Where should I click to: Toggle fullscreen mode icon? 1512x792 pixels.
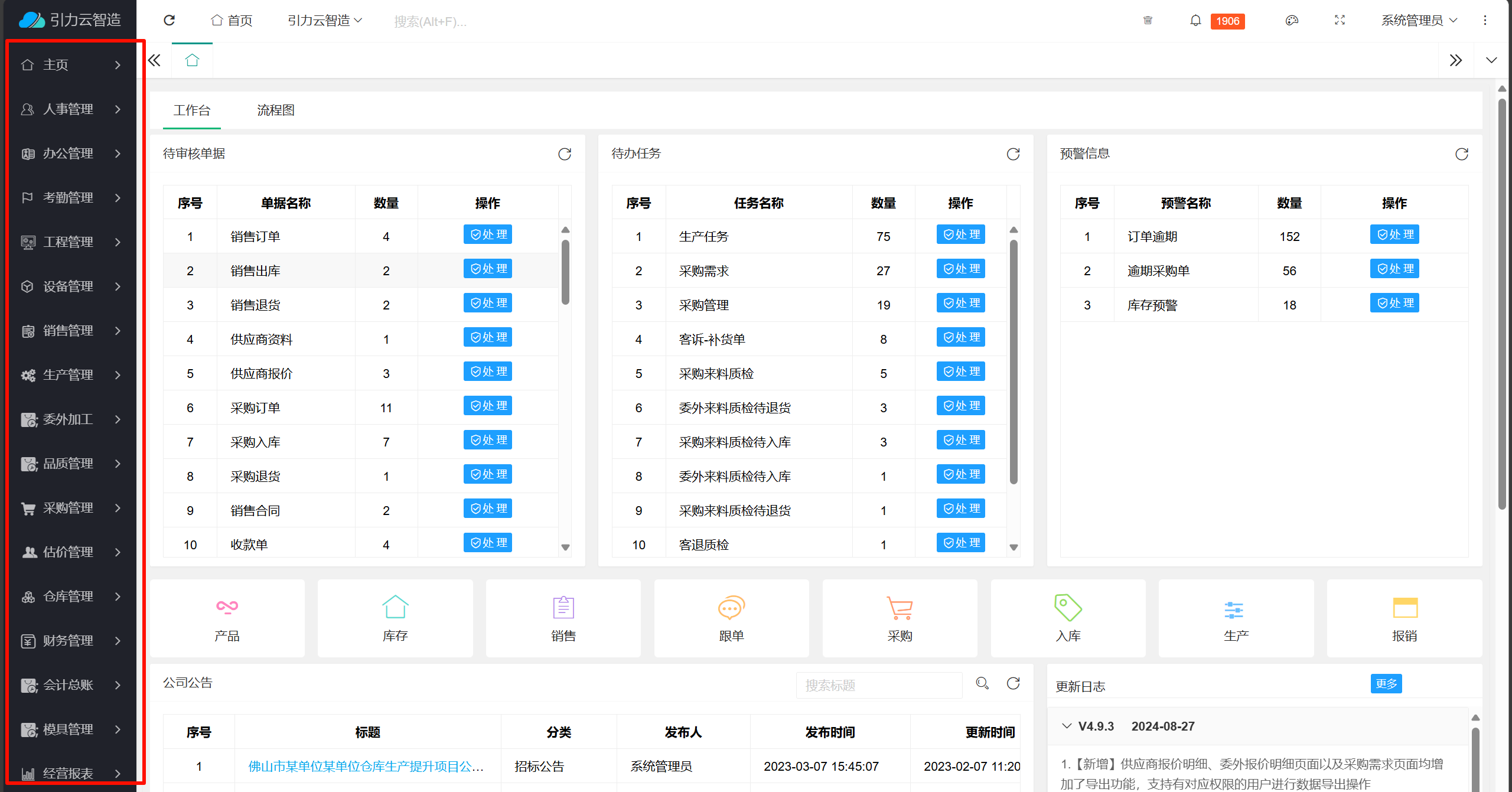pyautogui.click(x=1340, y=21)
